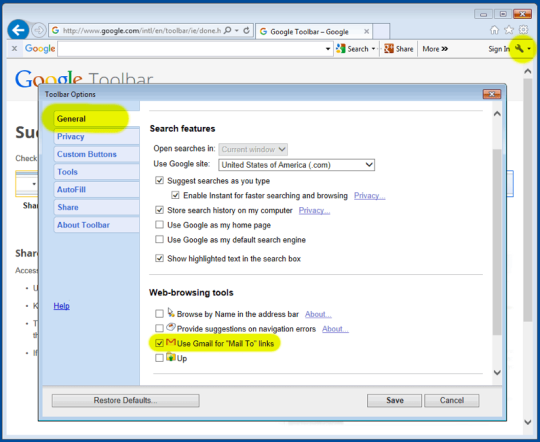This screenshot has width=540, height=442.
Task: Click the Browse by Name cursor icon
Action: coord(171,312)
